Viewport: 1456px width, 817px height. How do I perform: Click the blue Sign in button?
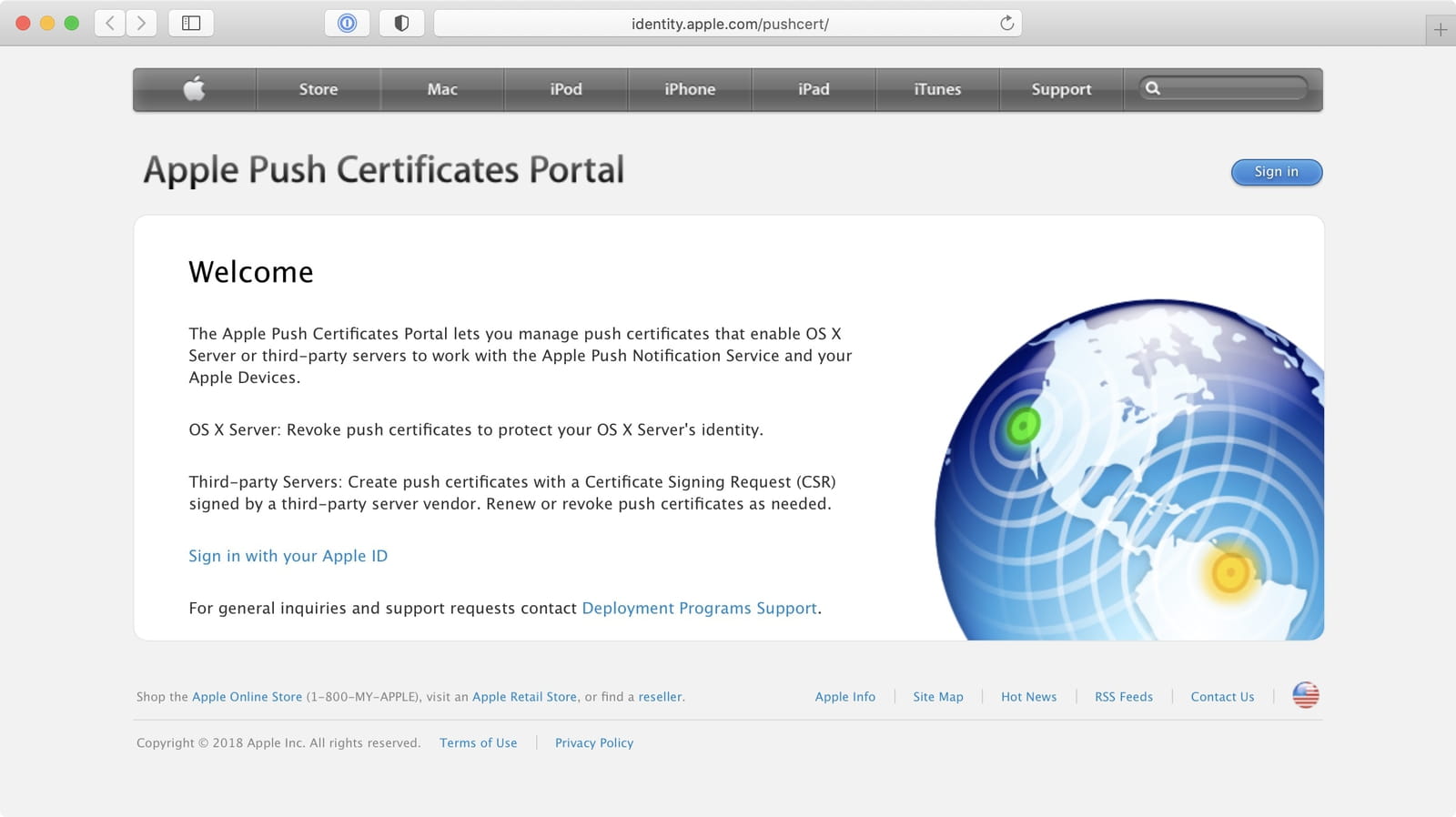point(1277,172)
